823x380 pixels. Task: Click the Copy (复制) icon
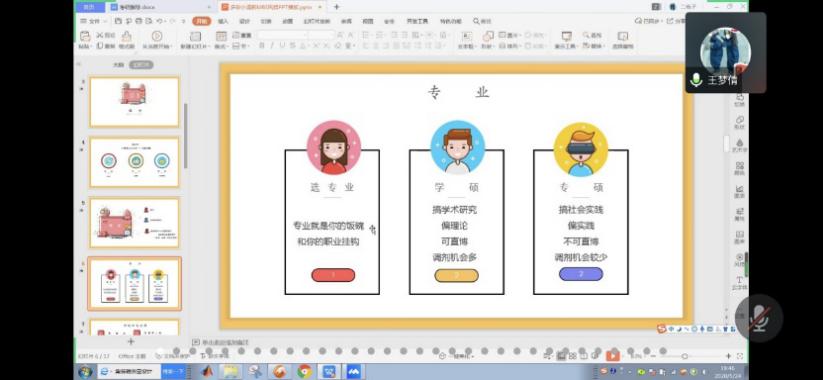tap(99, 46)
